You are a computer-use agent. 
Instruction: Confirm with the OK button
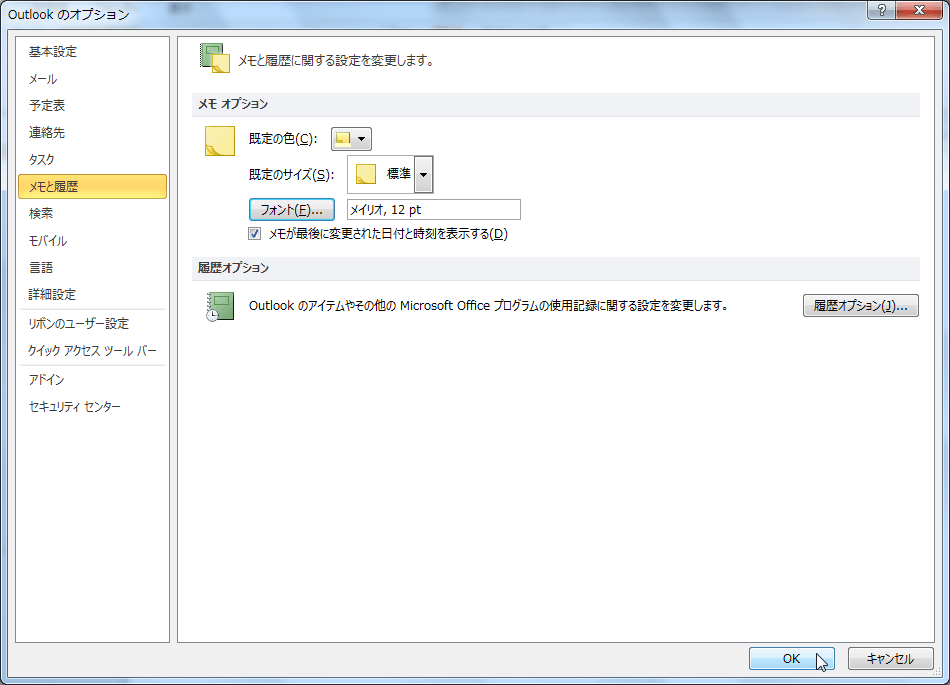point(791,659)
